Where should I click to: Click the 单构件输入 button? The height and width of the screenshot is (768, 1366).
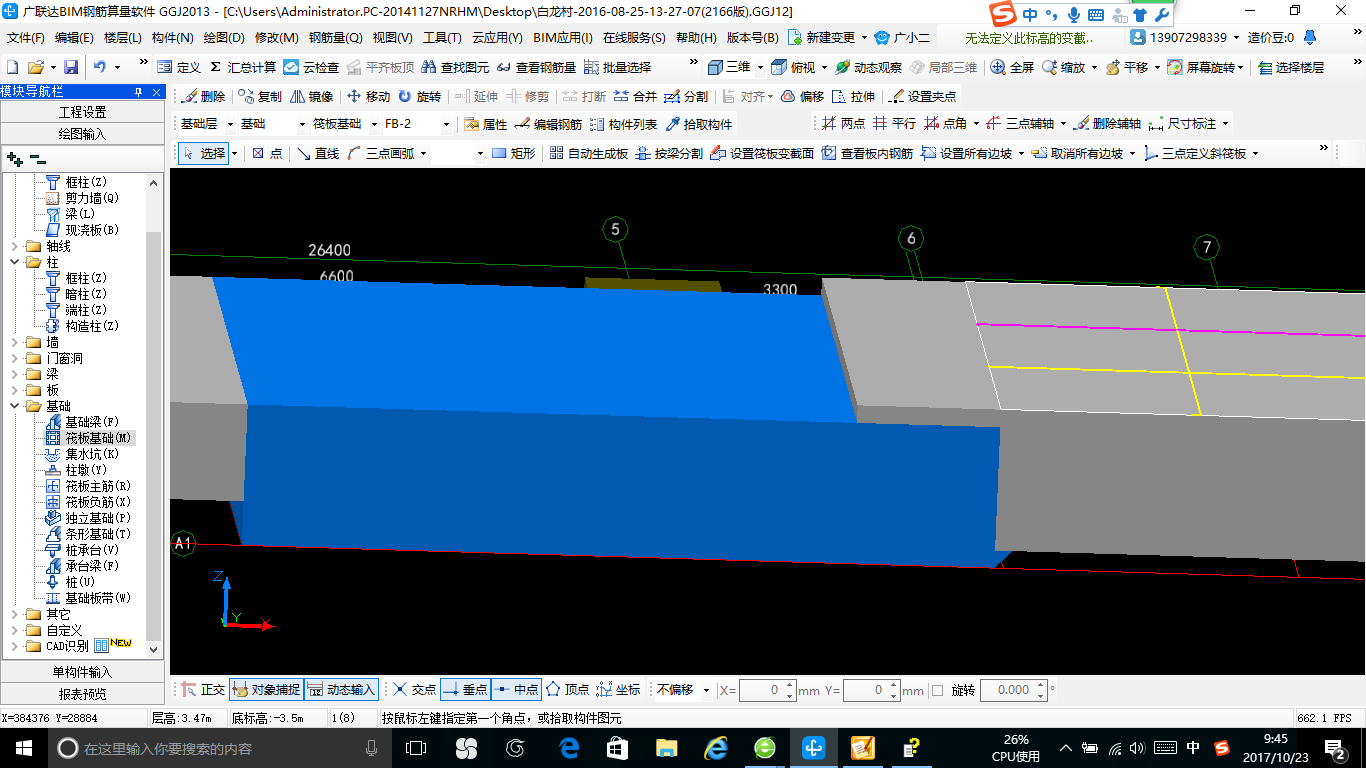pyautogui.click(x=83, y=672)
